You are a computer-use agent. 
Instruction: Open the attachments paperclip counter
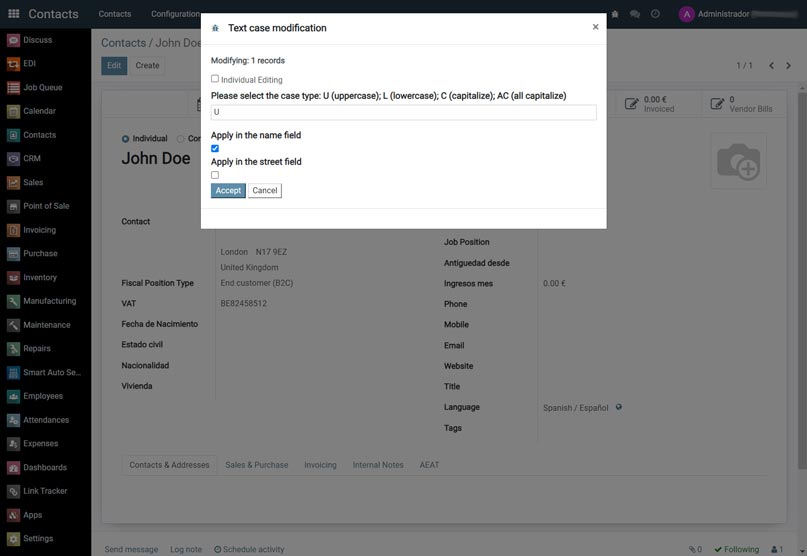(x=695, y=549)
